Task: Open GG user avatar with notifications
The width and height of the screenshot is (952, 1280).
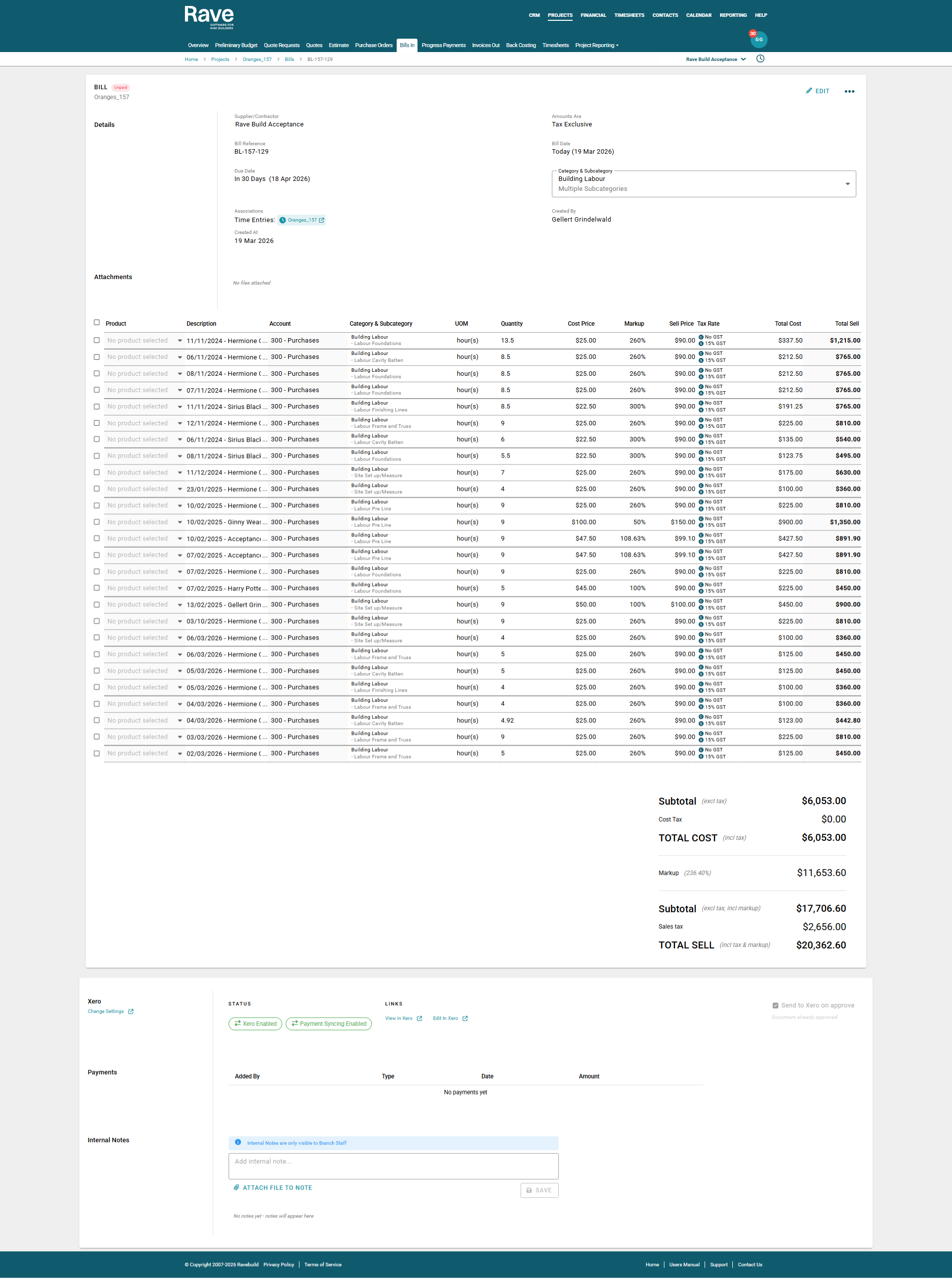Action: (758, 39)
